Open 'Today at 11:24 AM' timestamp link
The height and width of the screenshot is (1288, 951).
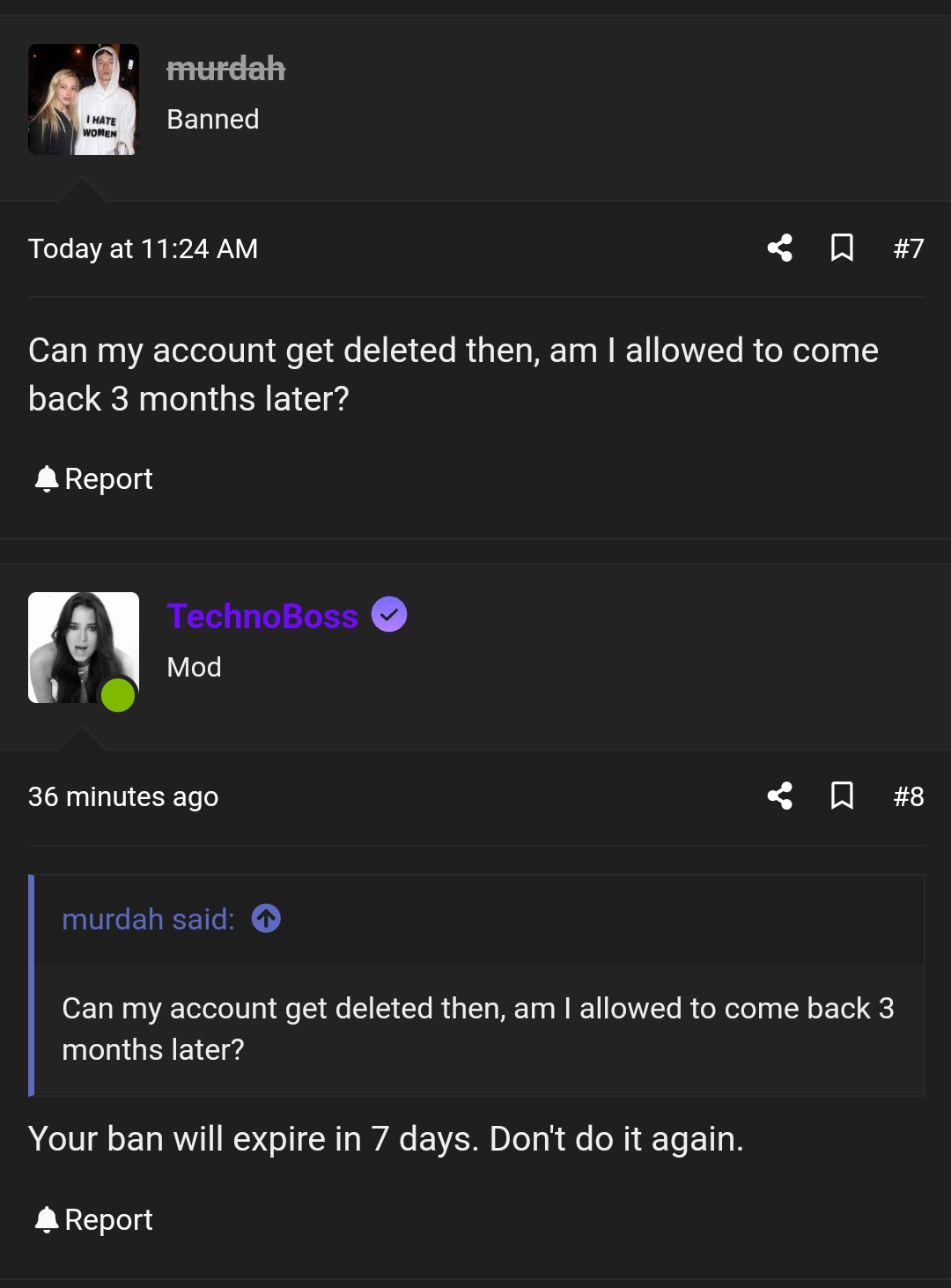coord(143,248)
